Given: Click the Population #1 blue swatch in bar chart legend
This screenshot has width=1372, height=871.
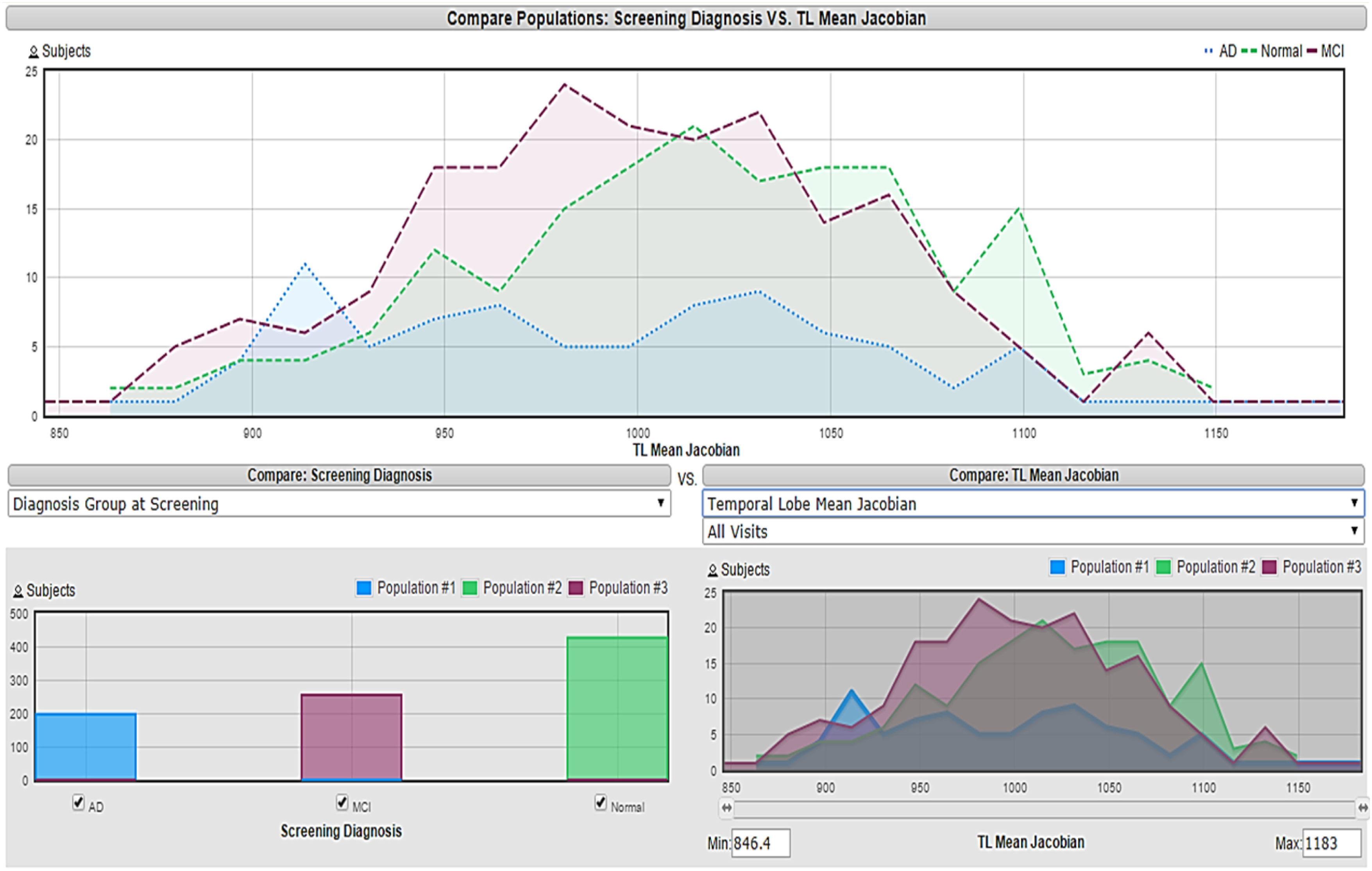Looking at the screenshot, I should pos(363,588).
